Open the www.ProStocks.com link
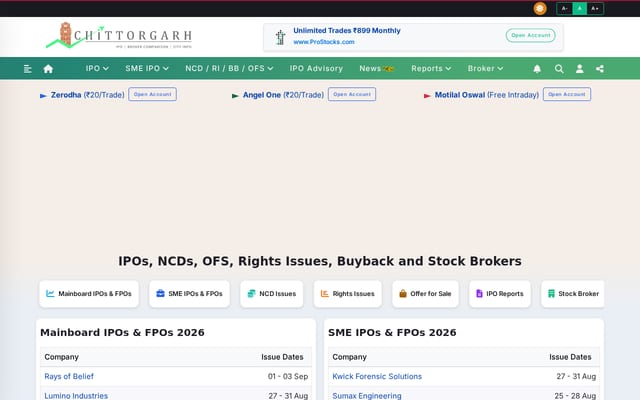This screenshot has height=400, width=640. click(324, 42)
